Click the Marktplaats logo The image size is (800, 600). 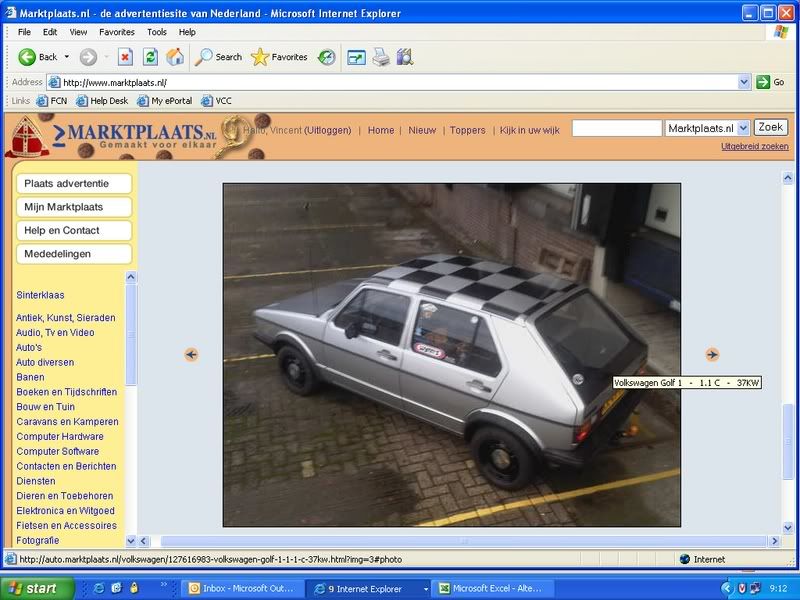click(135, 136)
